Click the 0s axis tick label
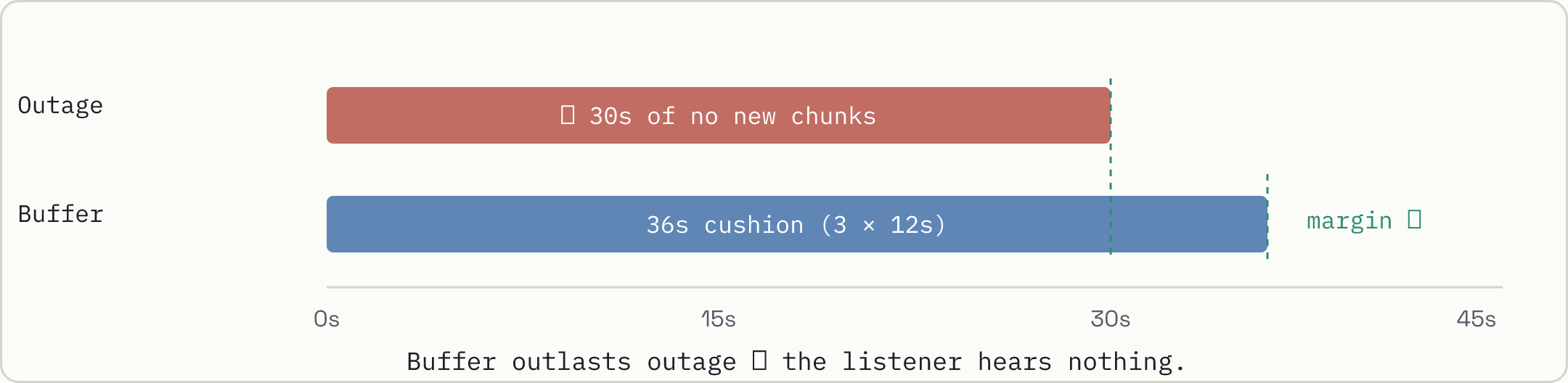 (x=327, y=319)
